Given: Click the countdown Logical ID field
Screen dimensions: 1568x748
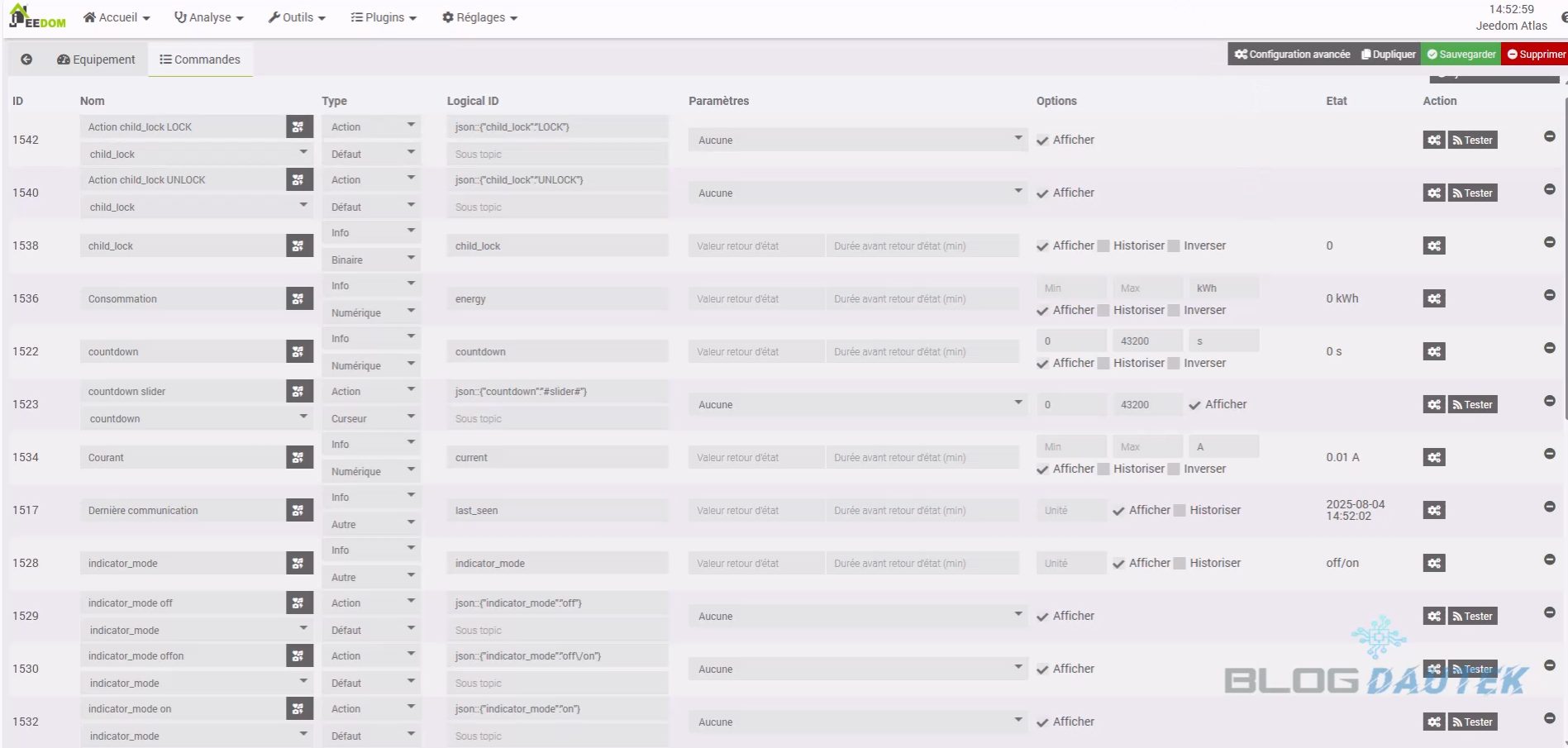Looking at the screenshot, I should coord(556,351).
